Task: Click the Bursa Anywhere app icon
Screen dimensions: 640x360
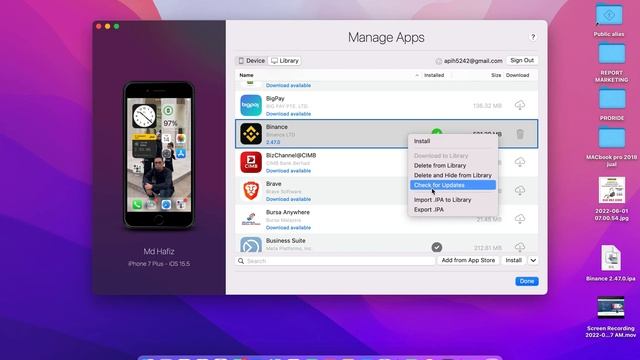Action: [251, 219]
